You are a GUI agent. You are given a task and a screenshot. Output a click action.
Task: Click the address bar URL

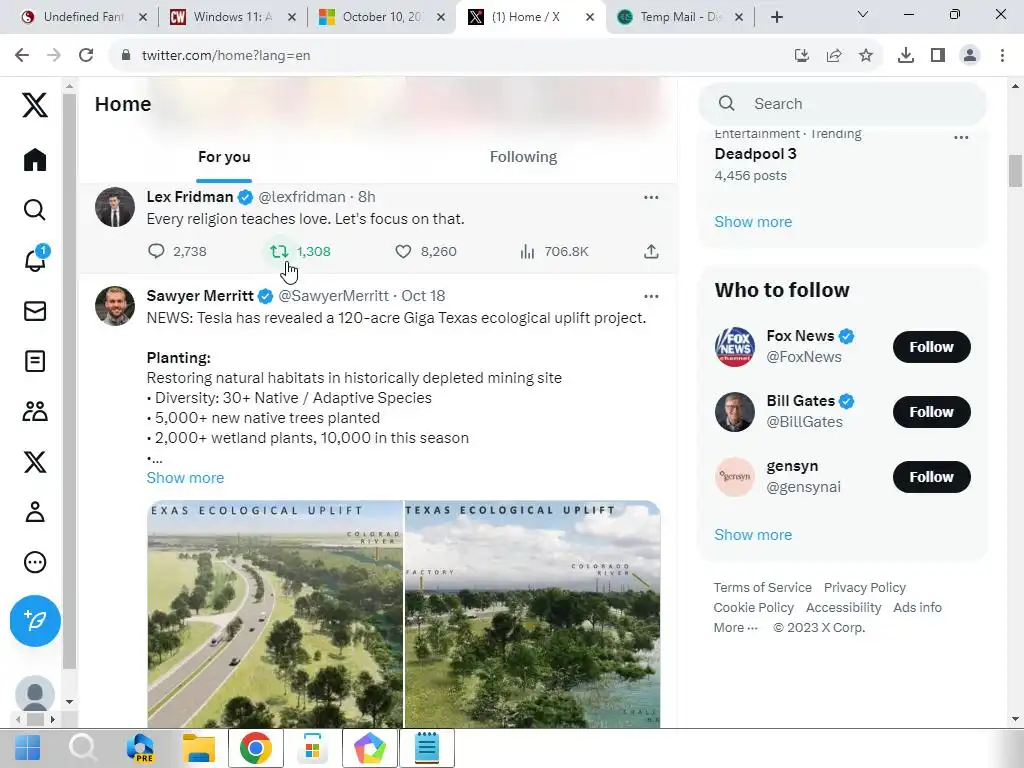click(x=226, y=56)
